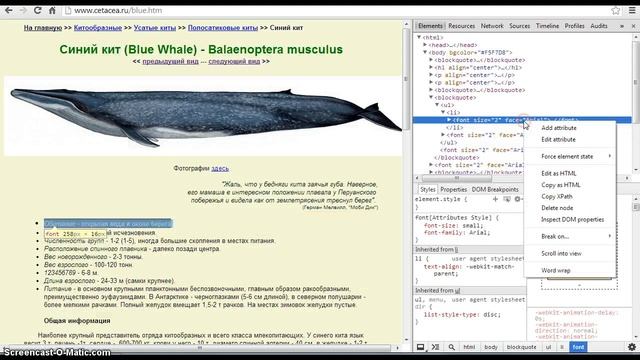This screenshot has height=360, width=640.
Task: Add a new style rule with the plus icon
Action: [495, 199]
